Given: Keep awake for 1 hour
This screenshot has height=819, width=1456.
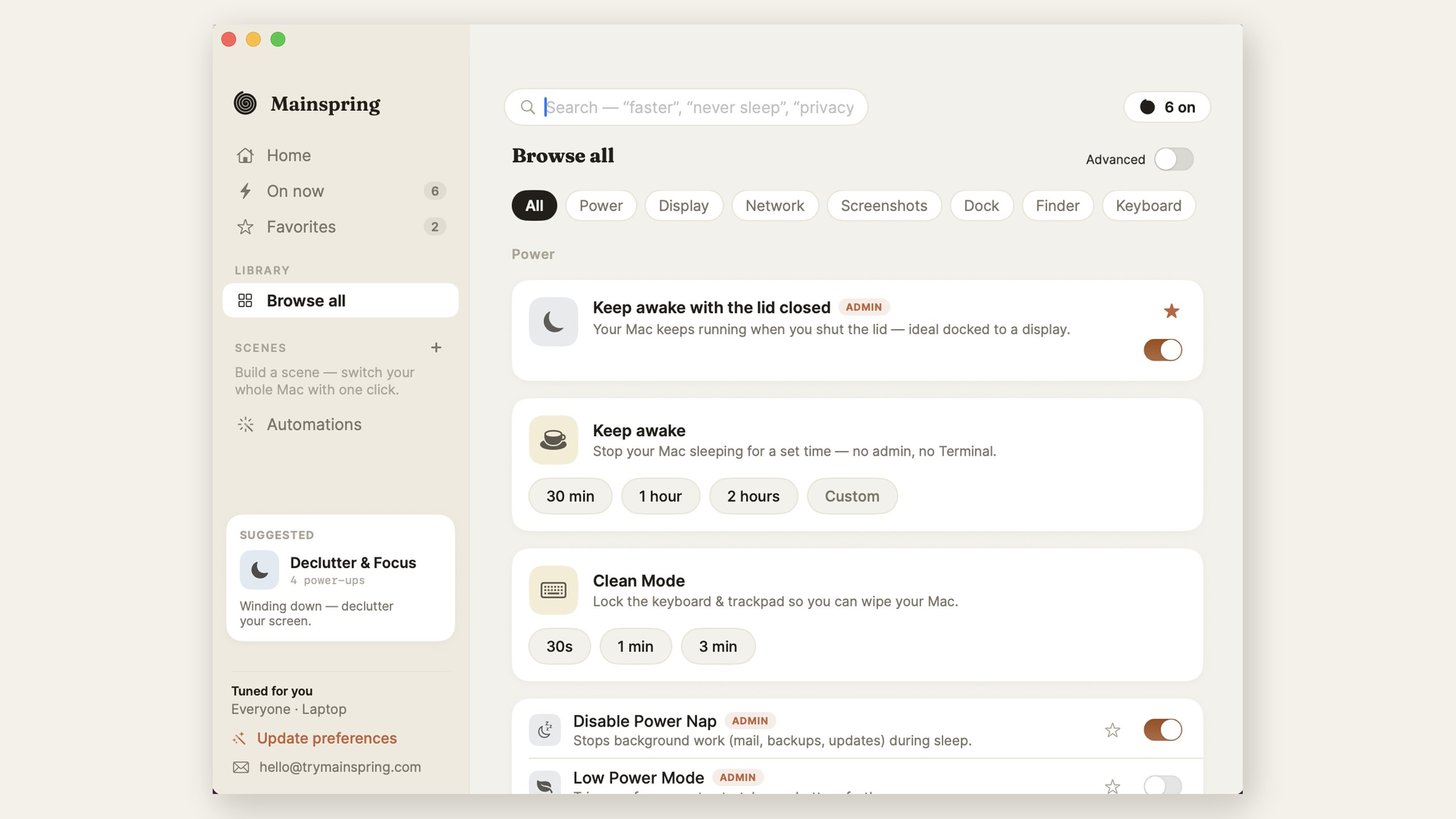Looking at the screenshot, I should (661, 496).
